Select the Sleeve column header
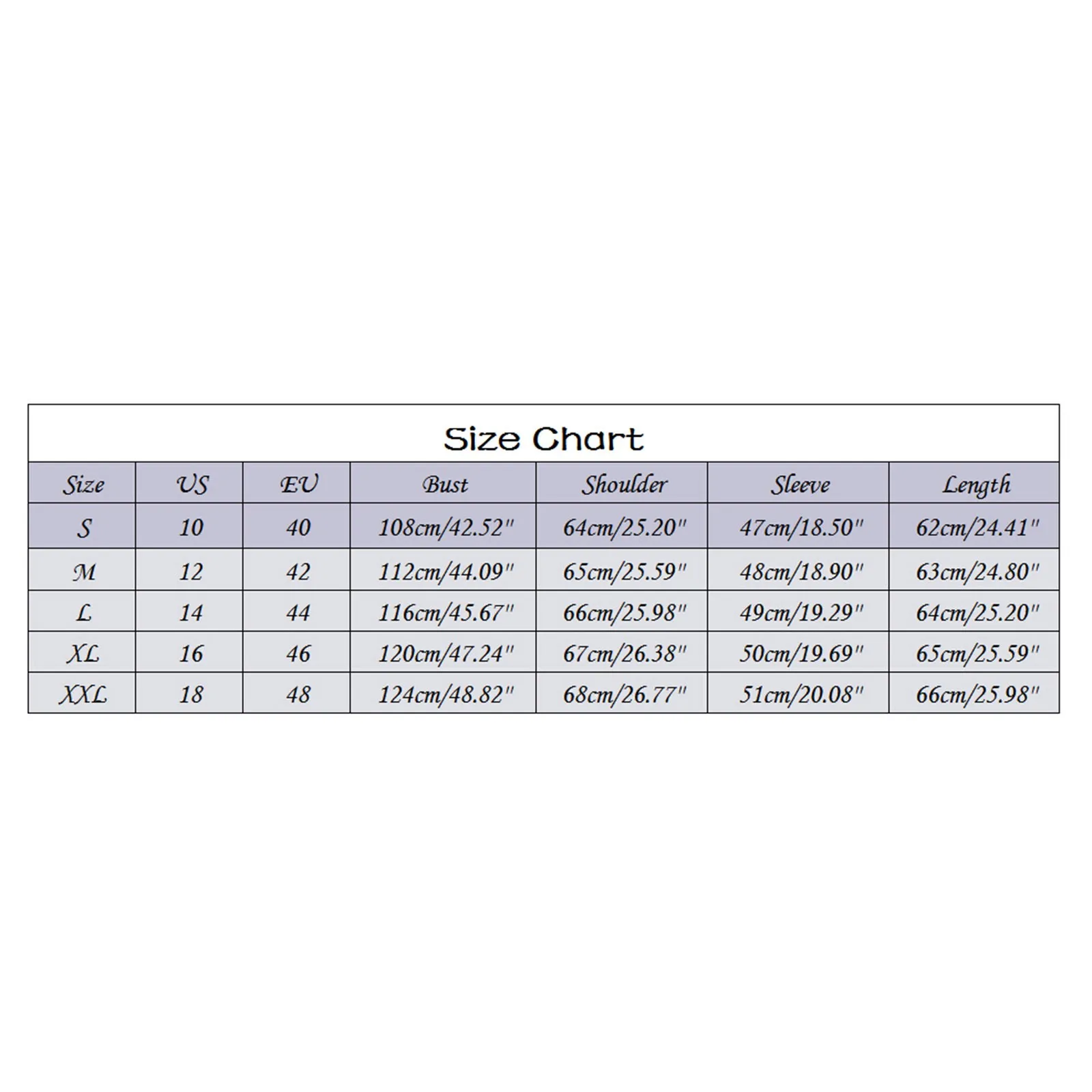This screenshot has height=1092, width=1092. 800,485
